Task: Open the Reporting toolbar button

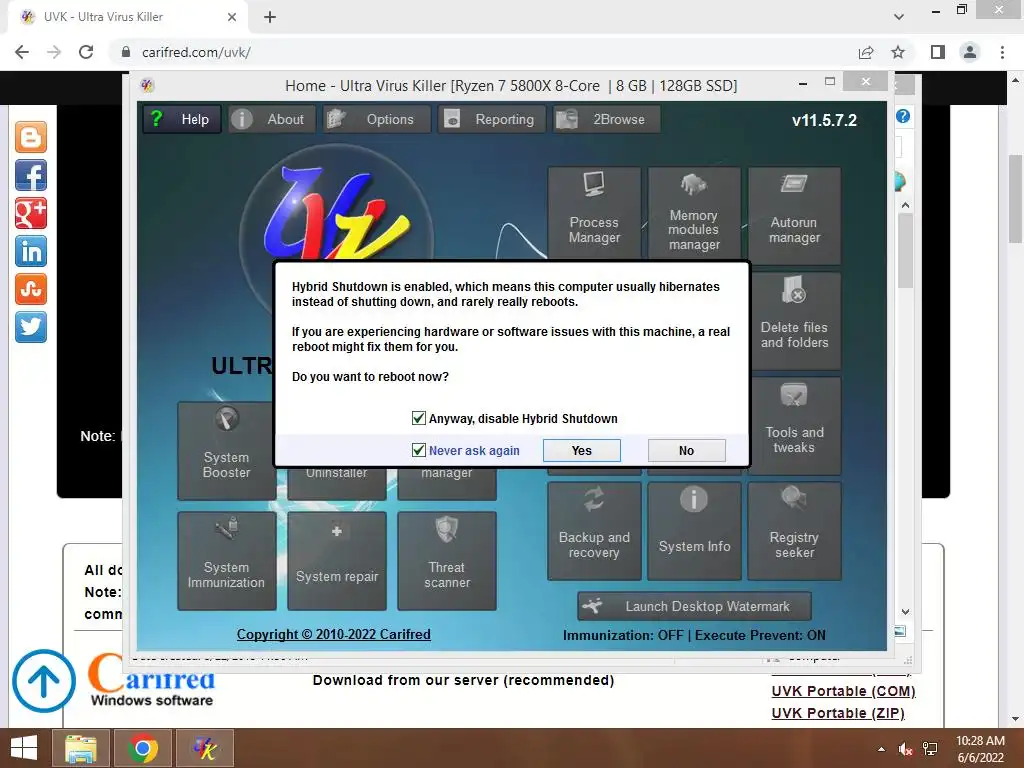Action: [x=492, y=120]
